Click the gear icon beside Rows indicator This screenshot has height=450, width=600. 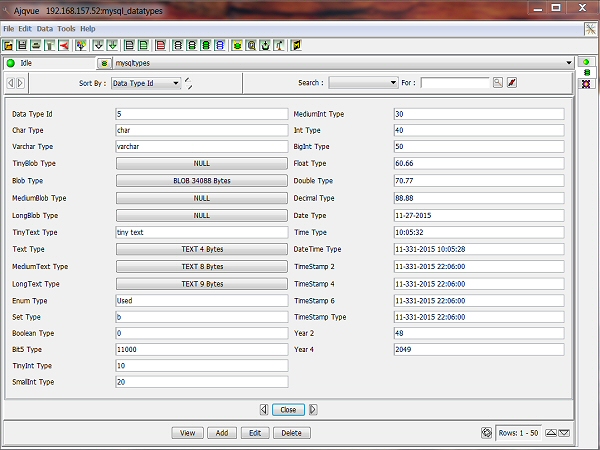[487, 433]
